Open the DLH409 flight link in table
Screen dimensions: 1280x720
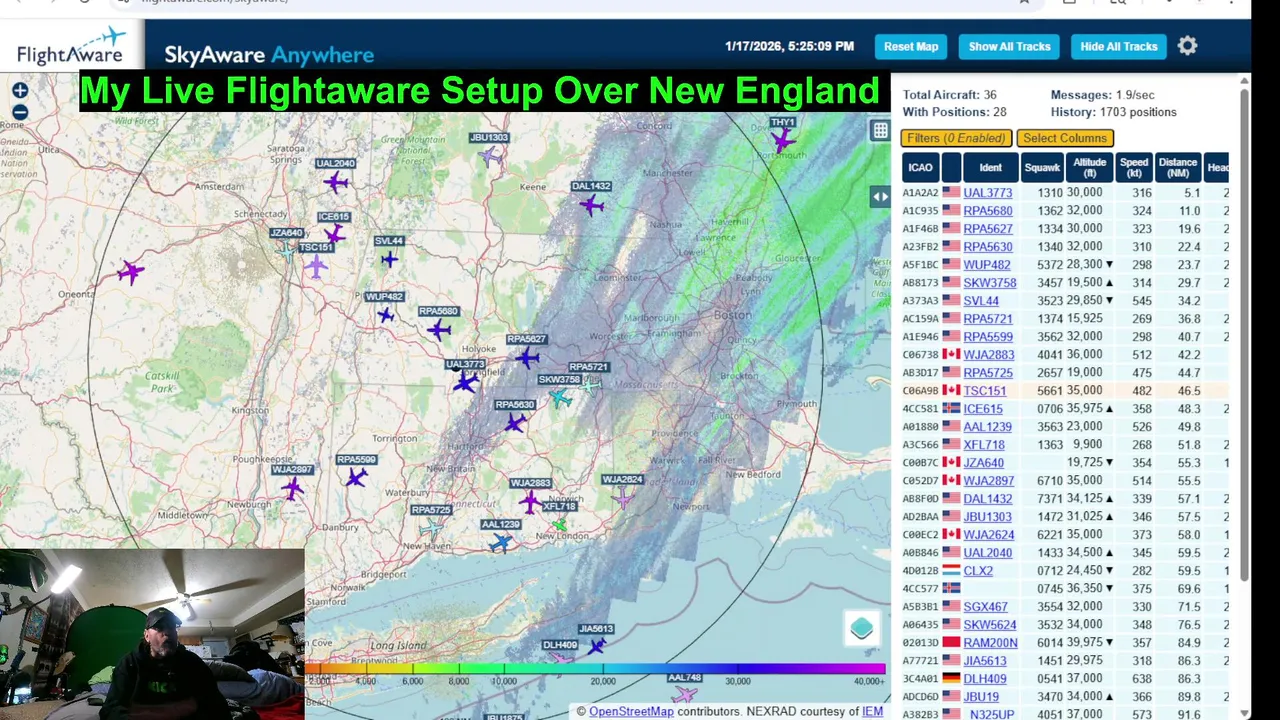pyautogui.click(x=984, y=679)
